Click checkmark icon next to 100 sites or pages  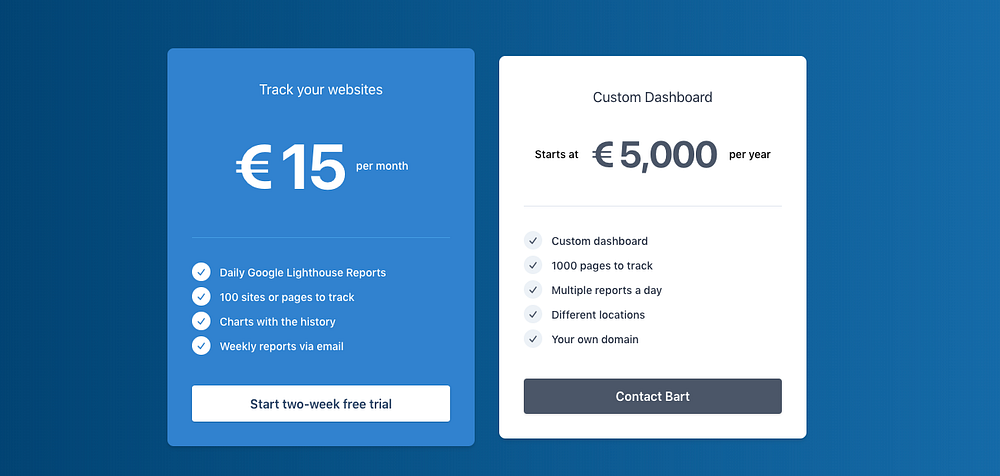[201, 297]
